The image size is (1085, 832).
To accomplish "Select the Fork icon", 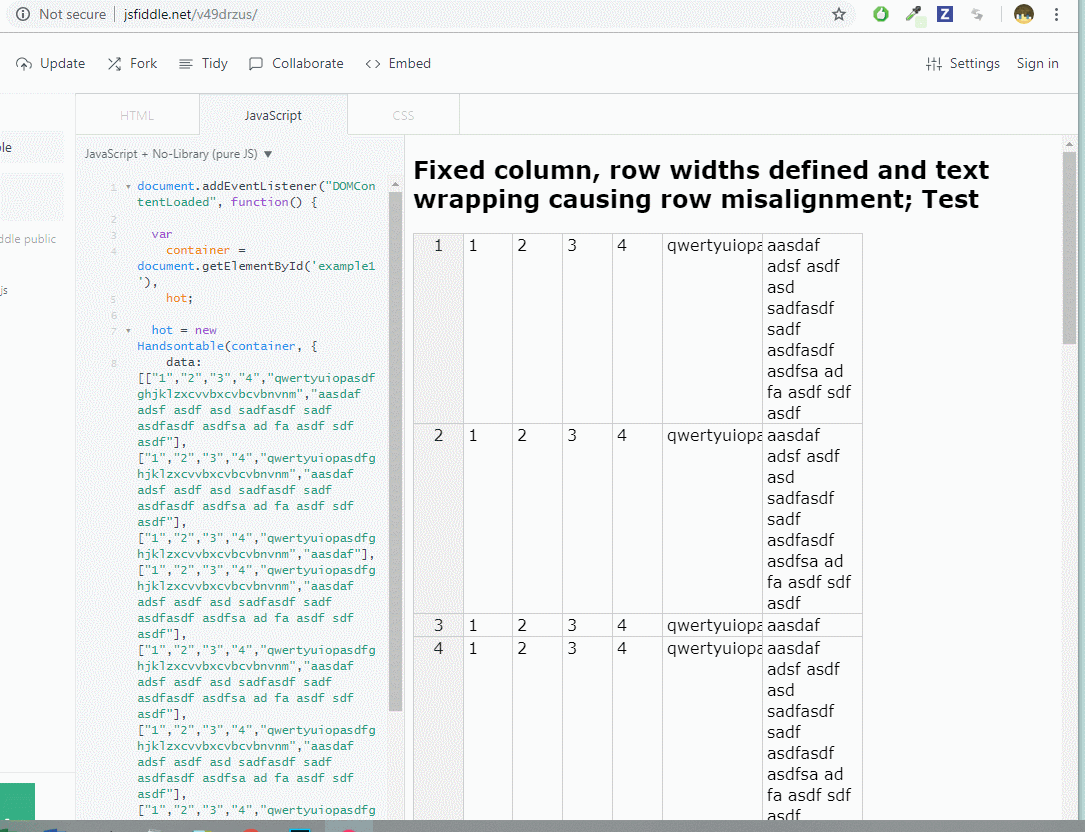I will click(112, 63).
